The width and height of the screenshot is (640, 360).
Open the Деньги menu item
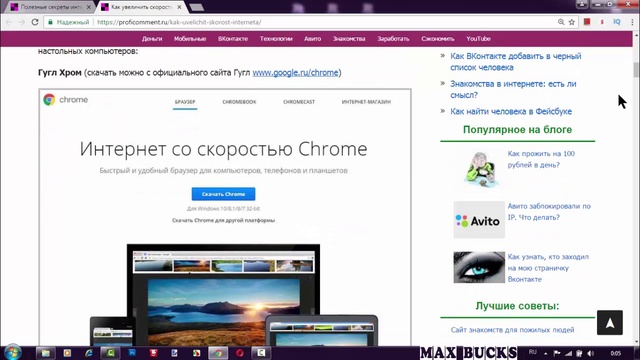pyautogui.click(x=152, y=39)
